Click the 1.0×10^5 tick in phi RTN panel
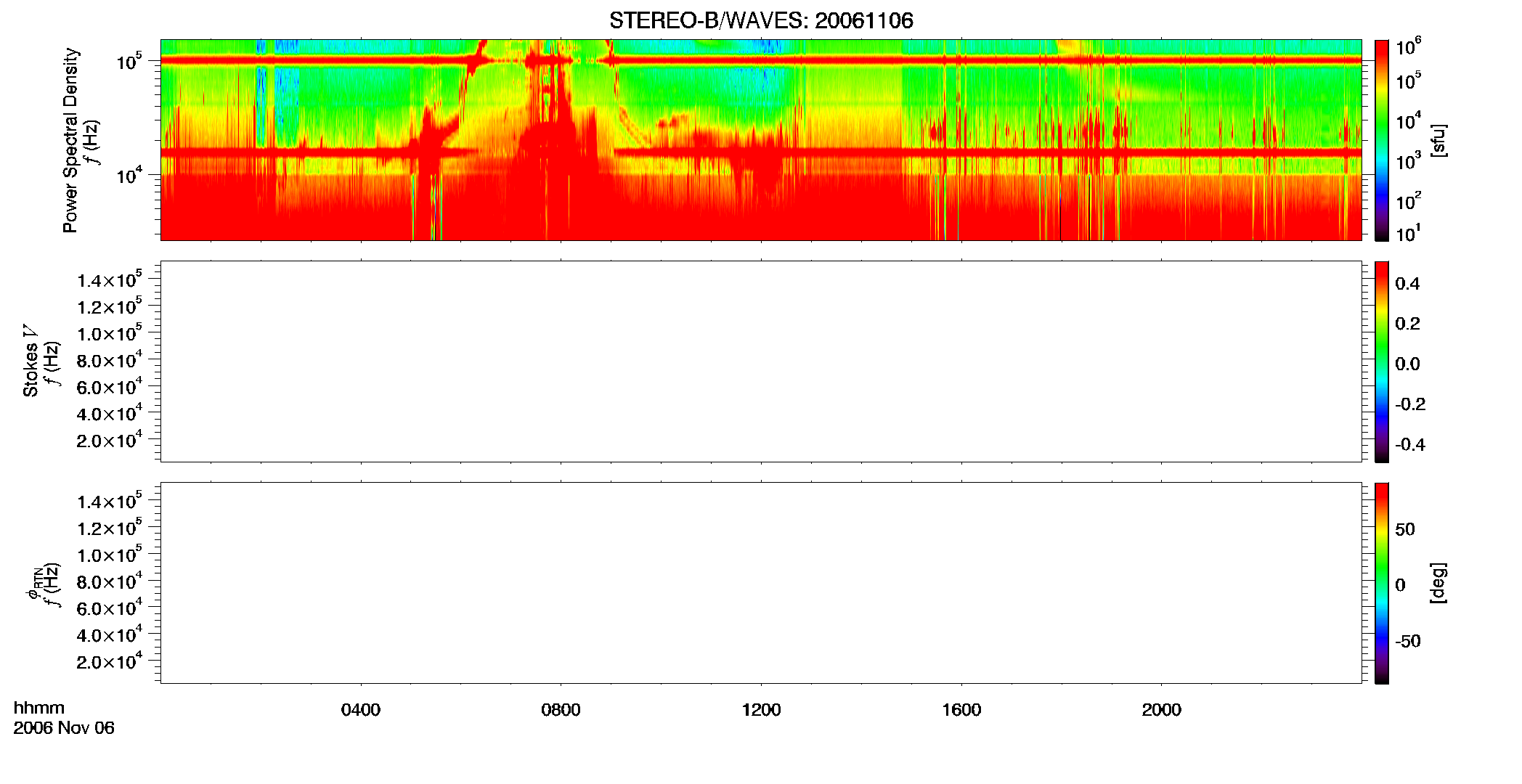Screen dimensions: 1522x784 click(110, 554)
